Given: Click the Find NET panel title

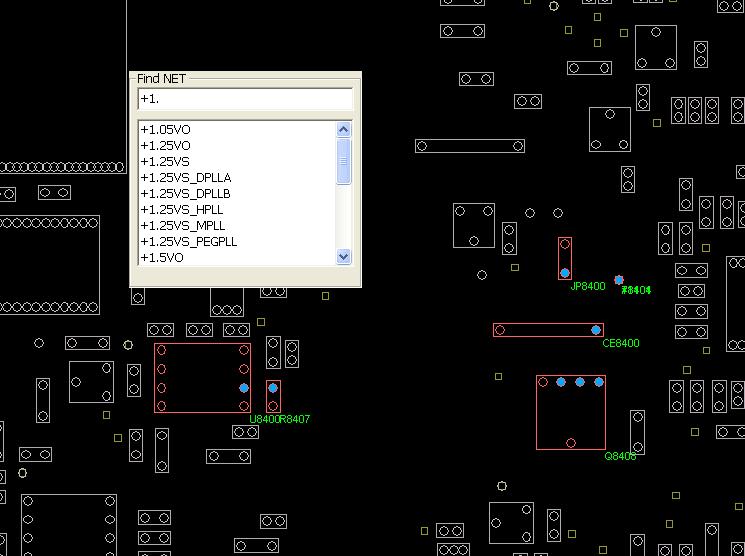Looking at the screenshot, I should pyautogui.click(x=161, y=79).
